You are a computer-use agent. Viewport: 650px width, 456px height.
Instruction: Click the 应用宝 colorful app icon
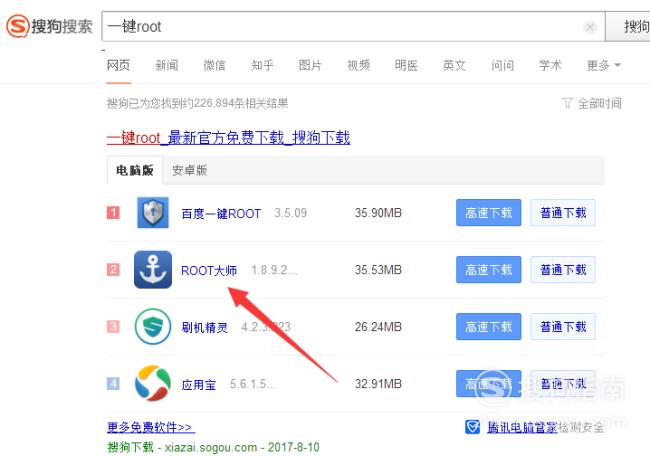pyautogui.click(x=153, y=383)
